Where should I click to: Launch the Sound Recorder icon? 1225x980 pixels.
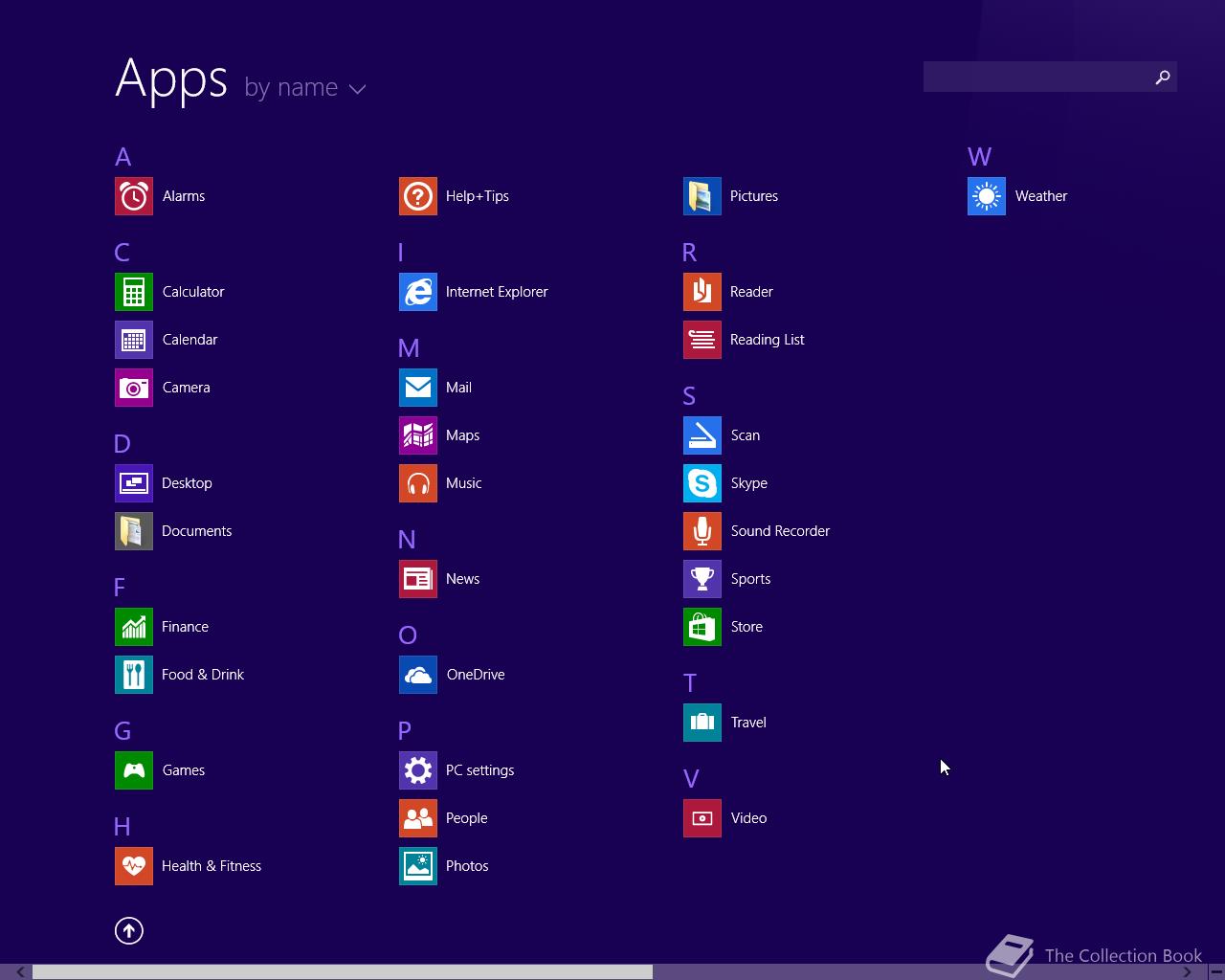click(702, 531)
